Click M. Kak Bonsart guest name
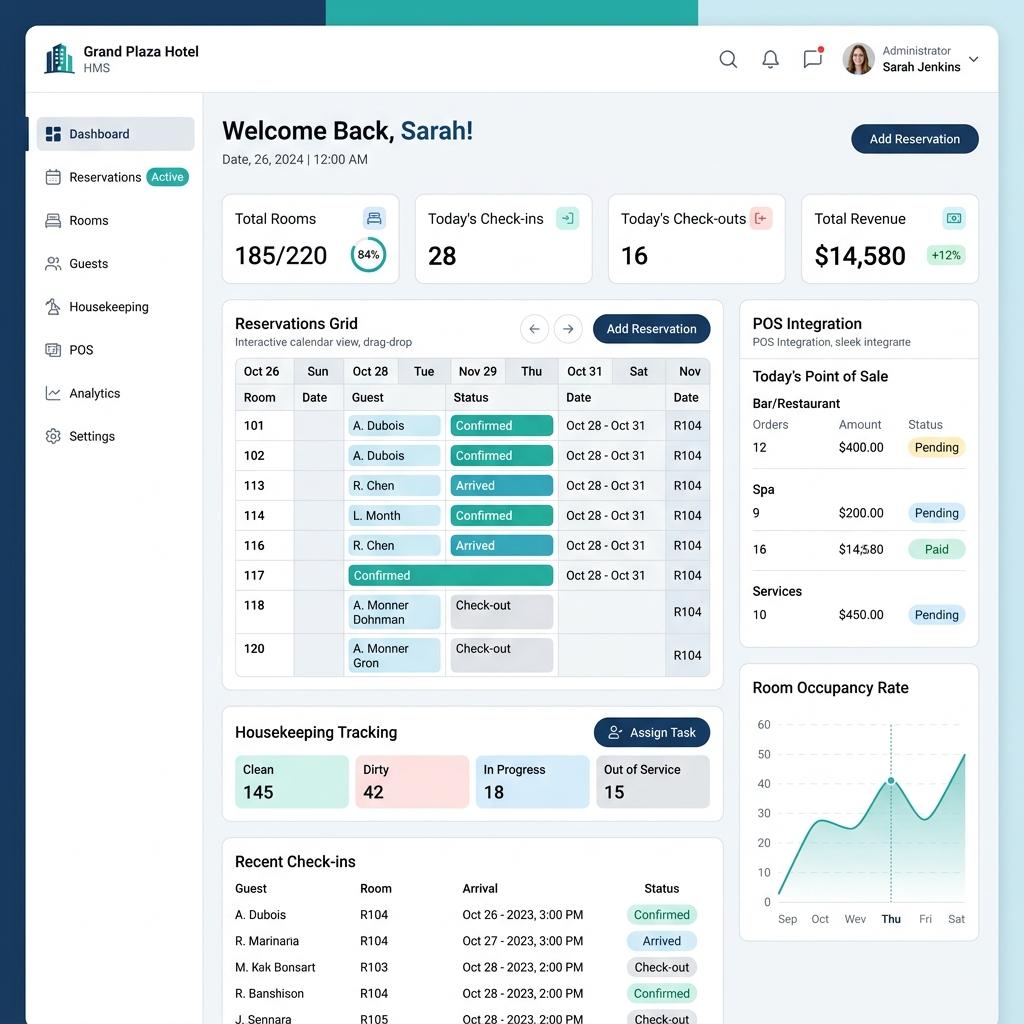Viewport: 1024px width, 1024px height. [x=275, y=967]
